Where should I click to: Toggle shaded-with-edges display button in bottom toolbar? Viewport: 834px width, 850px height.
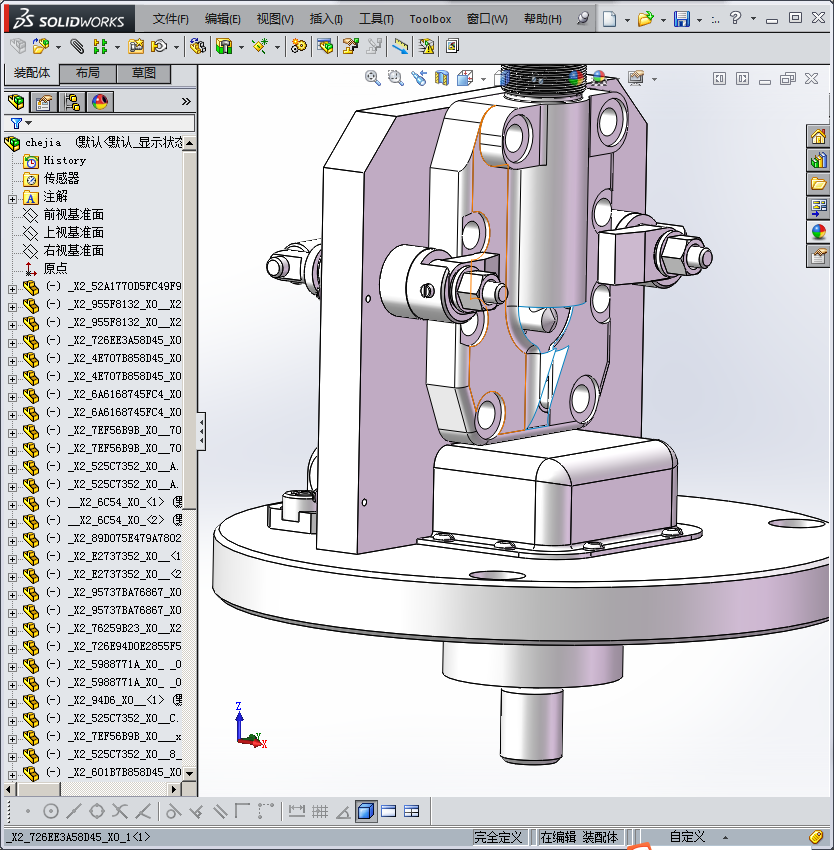[366, 811]
